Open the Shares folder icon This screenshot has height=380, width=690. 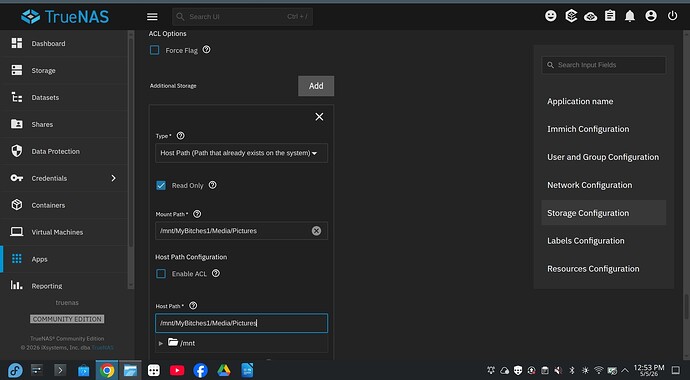click(17, 124)
